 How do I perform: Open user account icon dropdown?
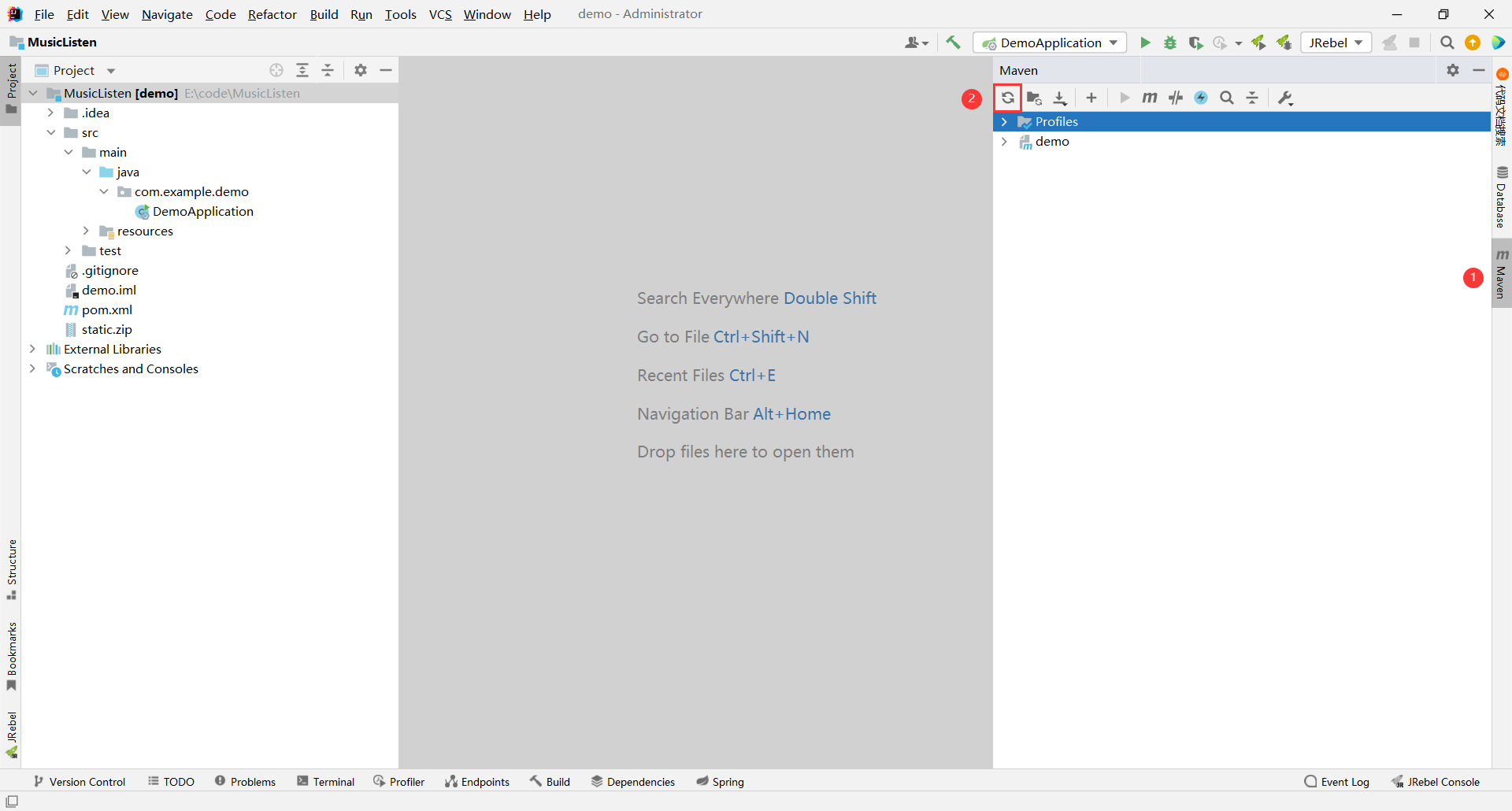pos(917,43)
